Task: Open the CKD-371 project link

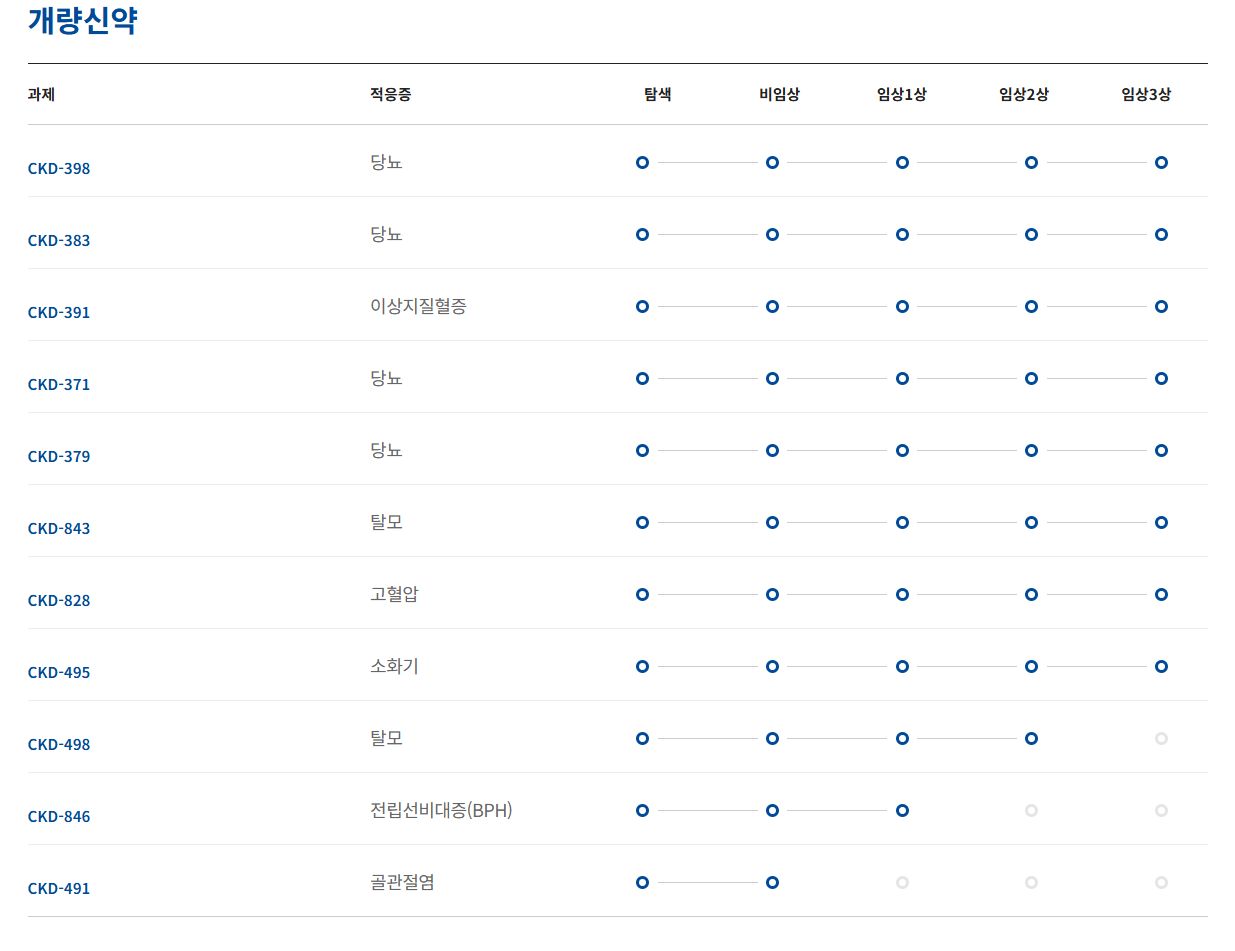Action: 59,384
